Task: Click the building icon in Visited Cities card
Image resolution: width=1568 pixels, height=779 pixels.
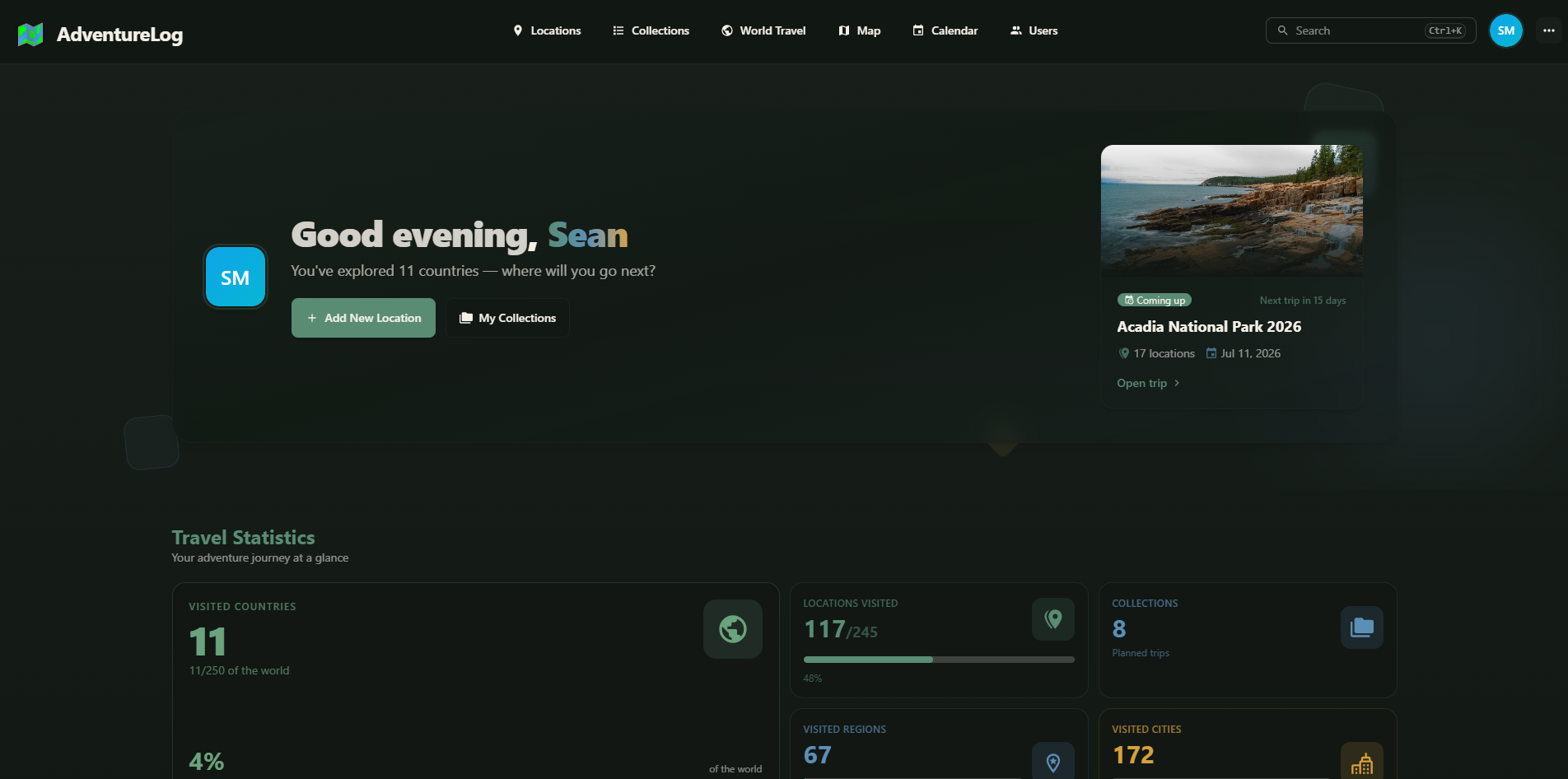Action: pyautogui.click(x=1362, y=763)
